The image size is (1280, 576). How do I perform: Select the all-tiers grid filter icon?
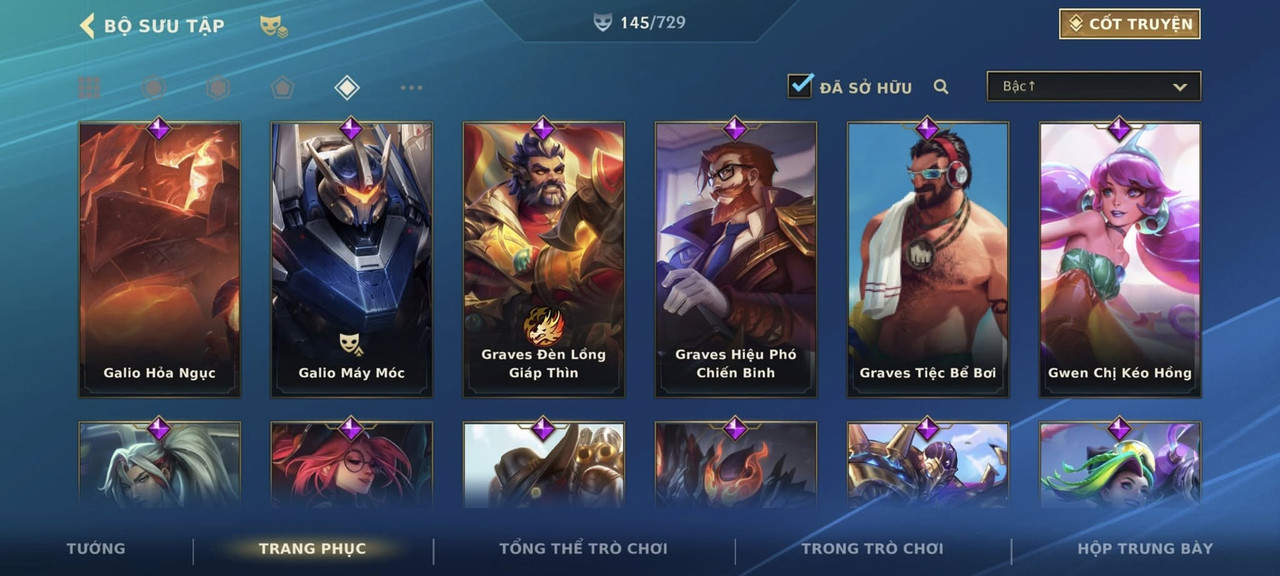click(x=89, y=88)
